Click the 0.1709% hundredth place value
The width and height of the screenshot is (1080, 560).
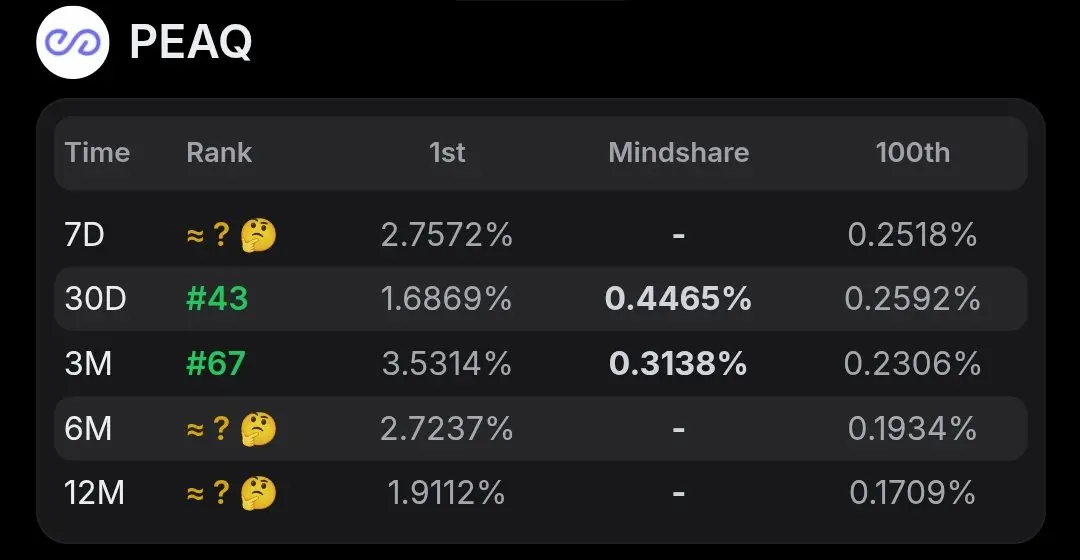pyautogui.click(x=913, y=493)
